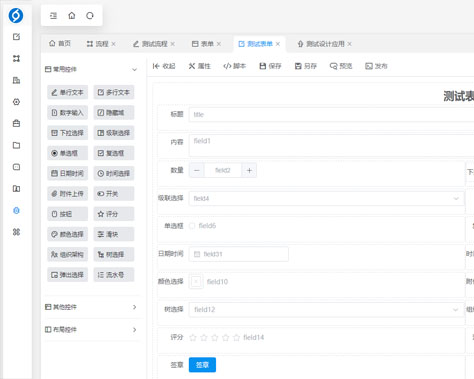Switch to the 测试设计应用 tab

point(321,44)
